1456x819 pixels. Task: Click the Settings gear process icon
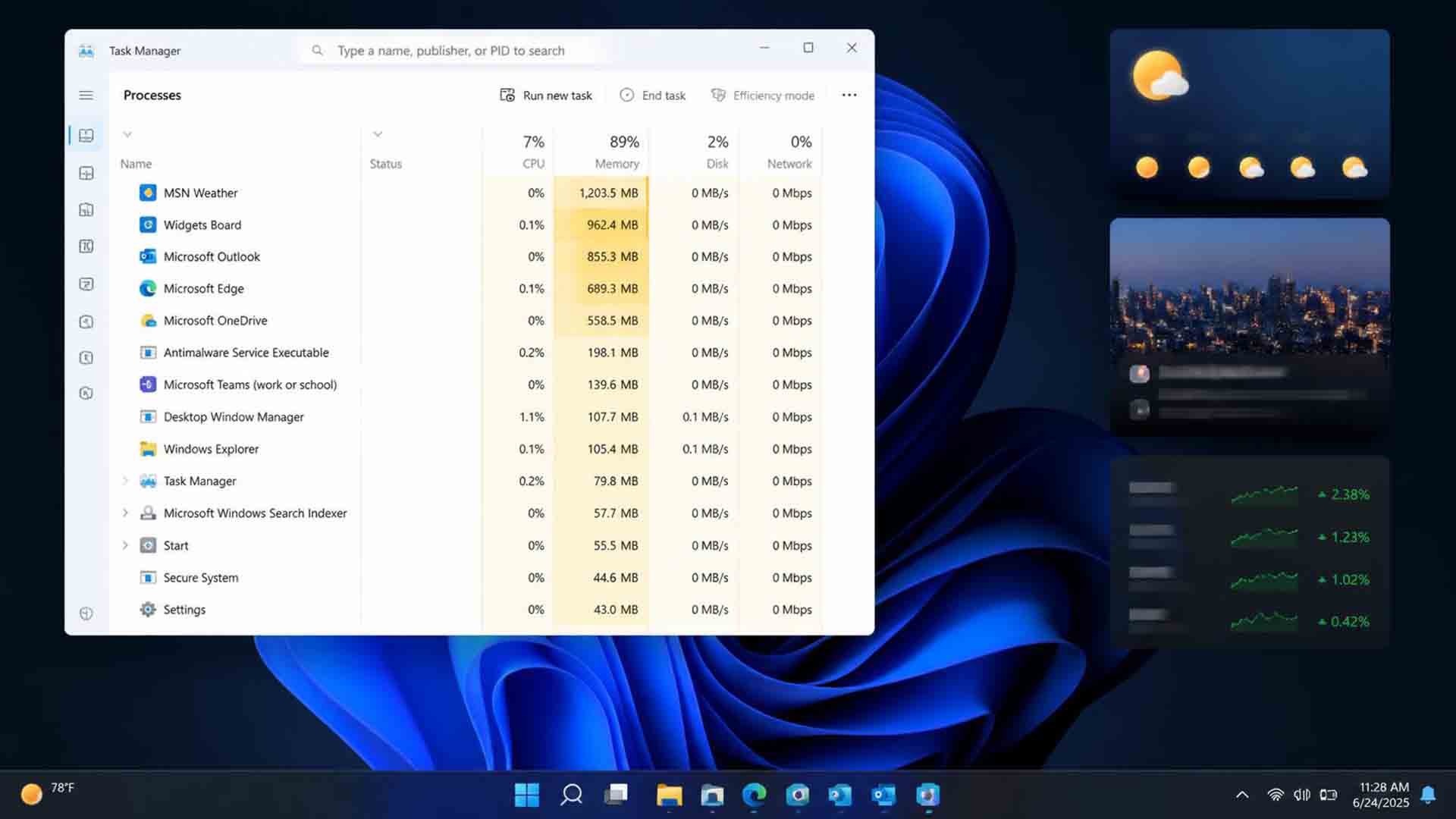[x=148, y=610]
